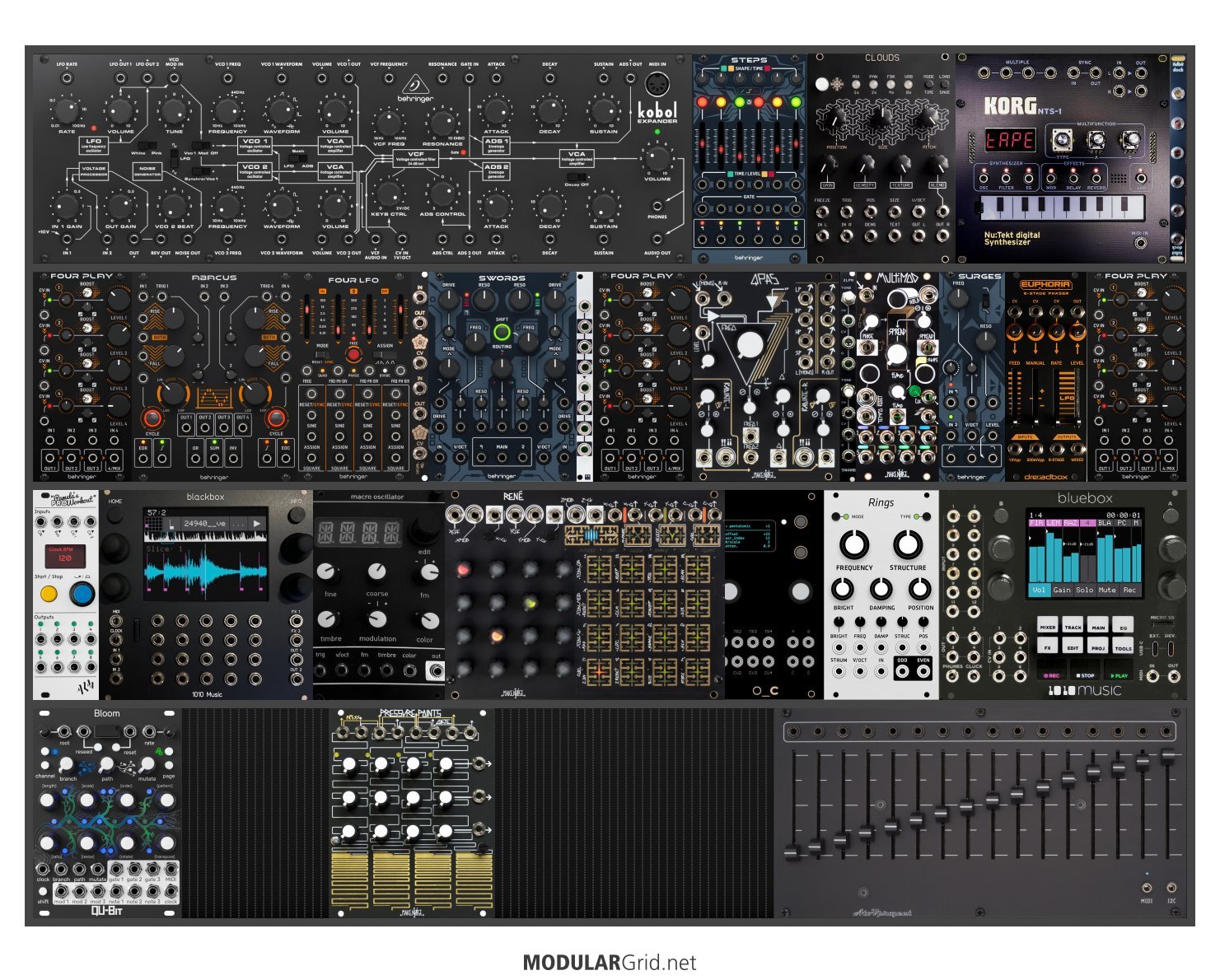Click the Clock BPM 120 display
1220x980 pixels.
pos(65,555)
